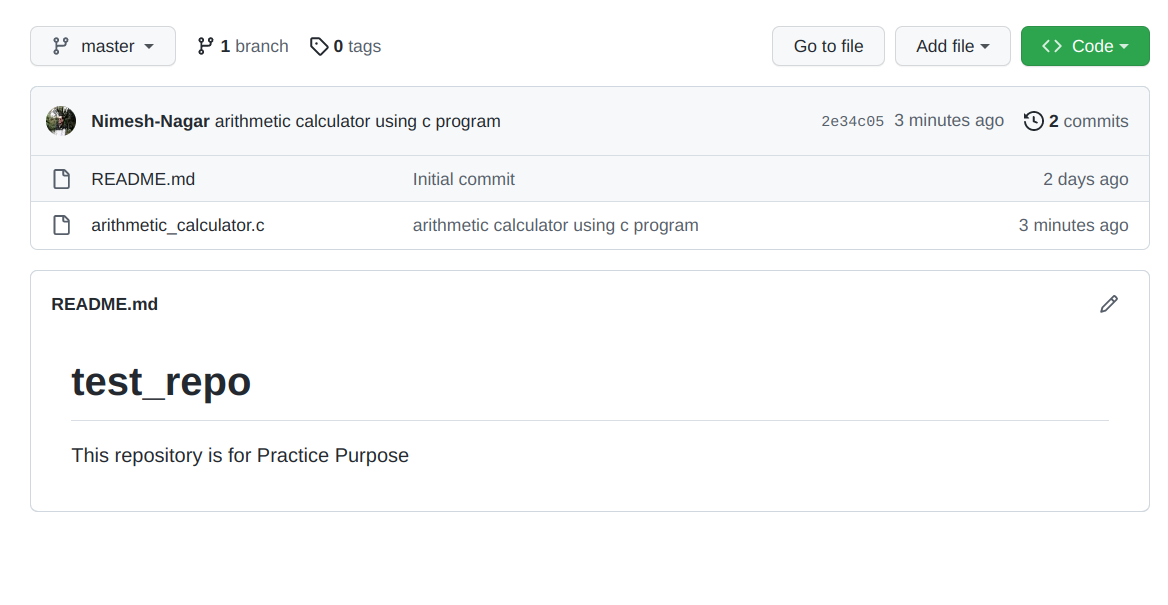Screen dimensions: 1168x605
Task: Click the file icon next to README.md
Action: pyautogui.click(x=62, y=180)
